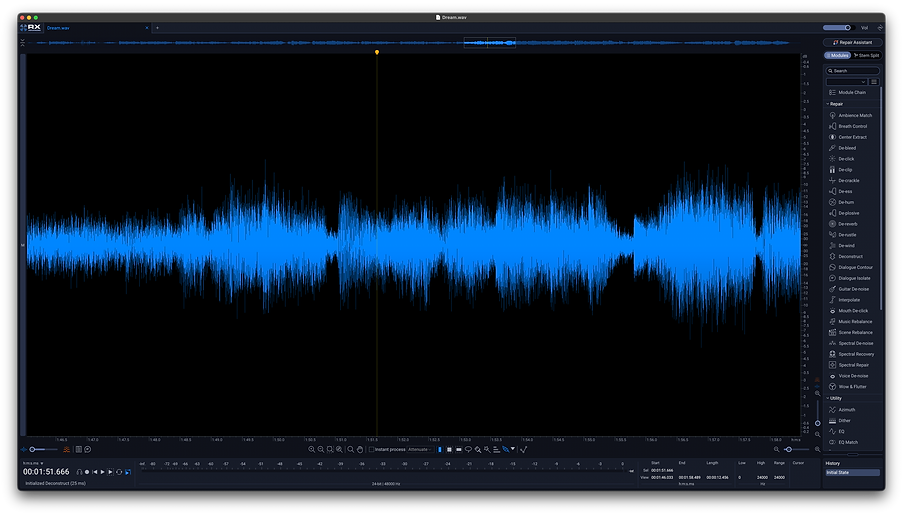Select the time-frequency selection tool

[x=449, y=449]
